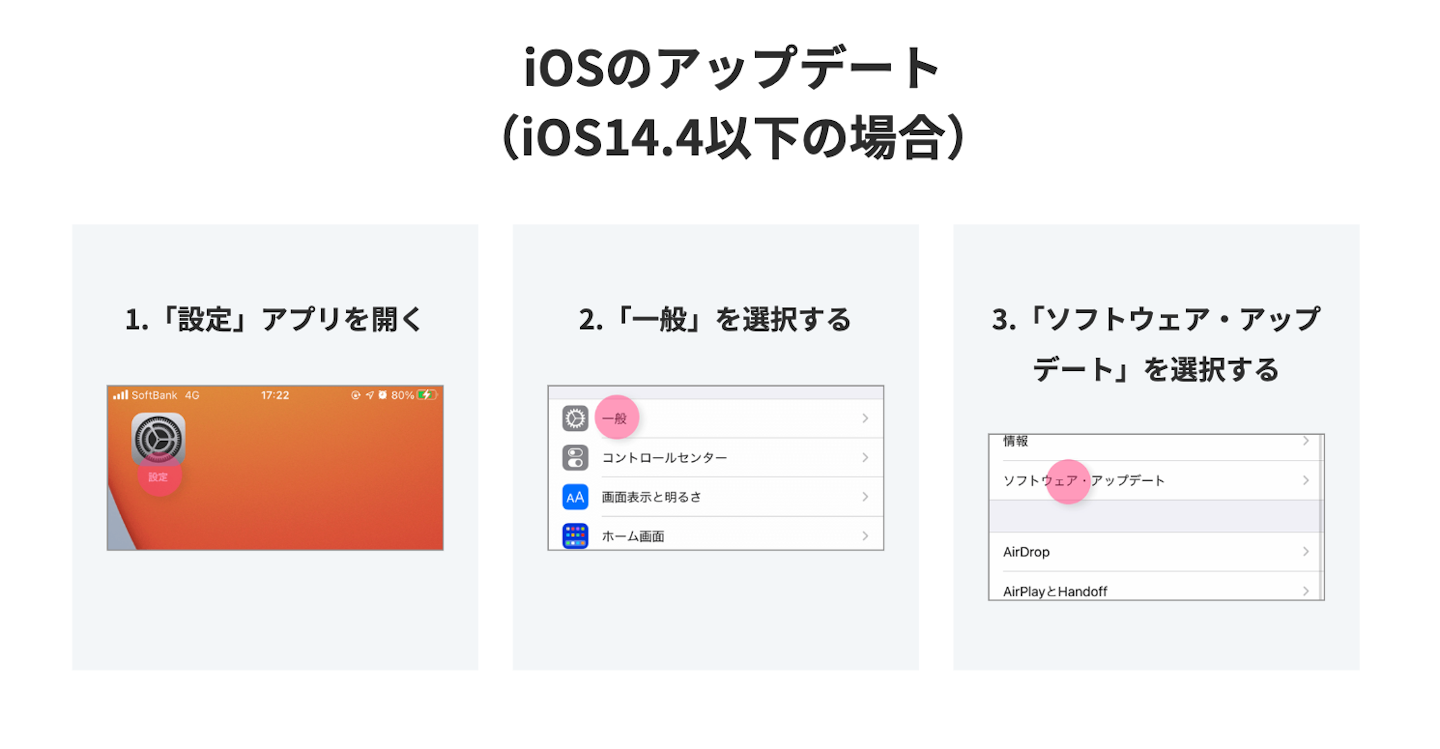Image resolution: width=1440 pixels, height=749 pixels.
Task: Click the AA icon for 画面表示と明るさ
Action: [575, 496]
